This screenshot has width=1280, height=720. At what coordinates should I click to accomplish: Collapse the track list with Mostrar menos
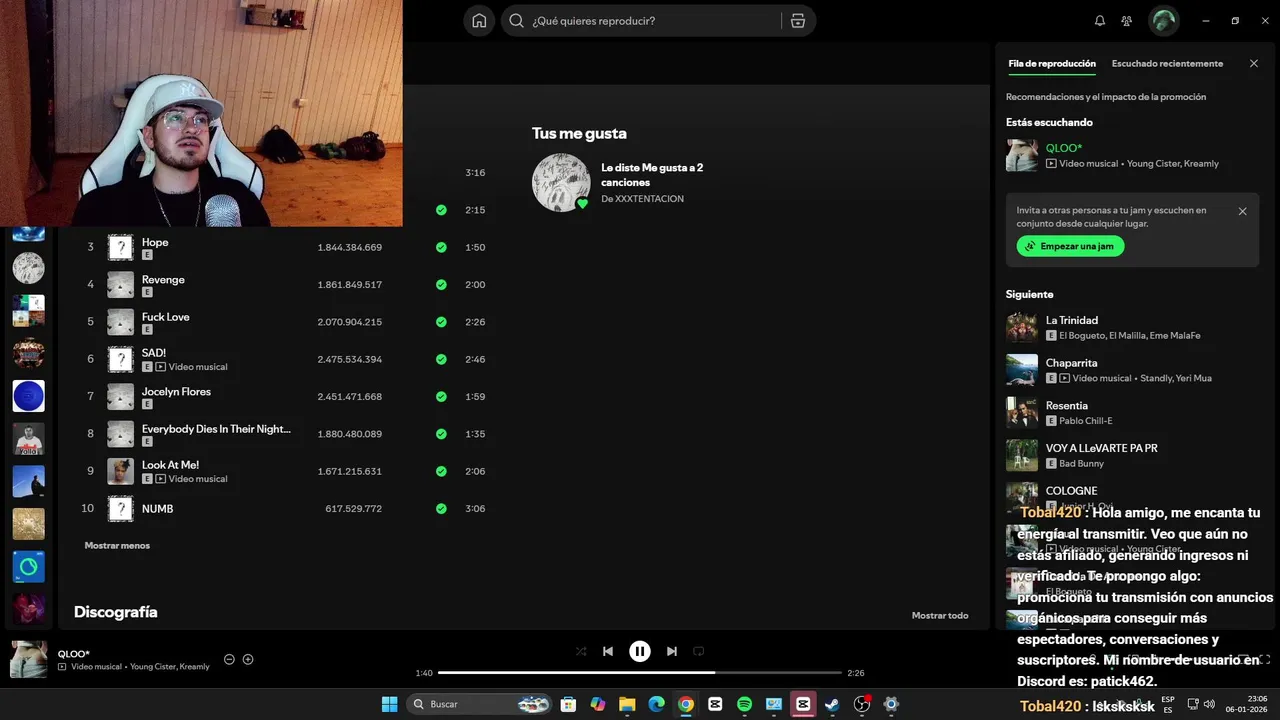click(117, 546)
